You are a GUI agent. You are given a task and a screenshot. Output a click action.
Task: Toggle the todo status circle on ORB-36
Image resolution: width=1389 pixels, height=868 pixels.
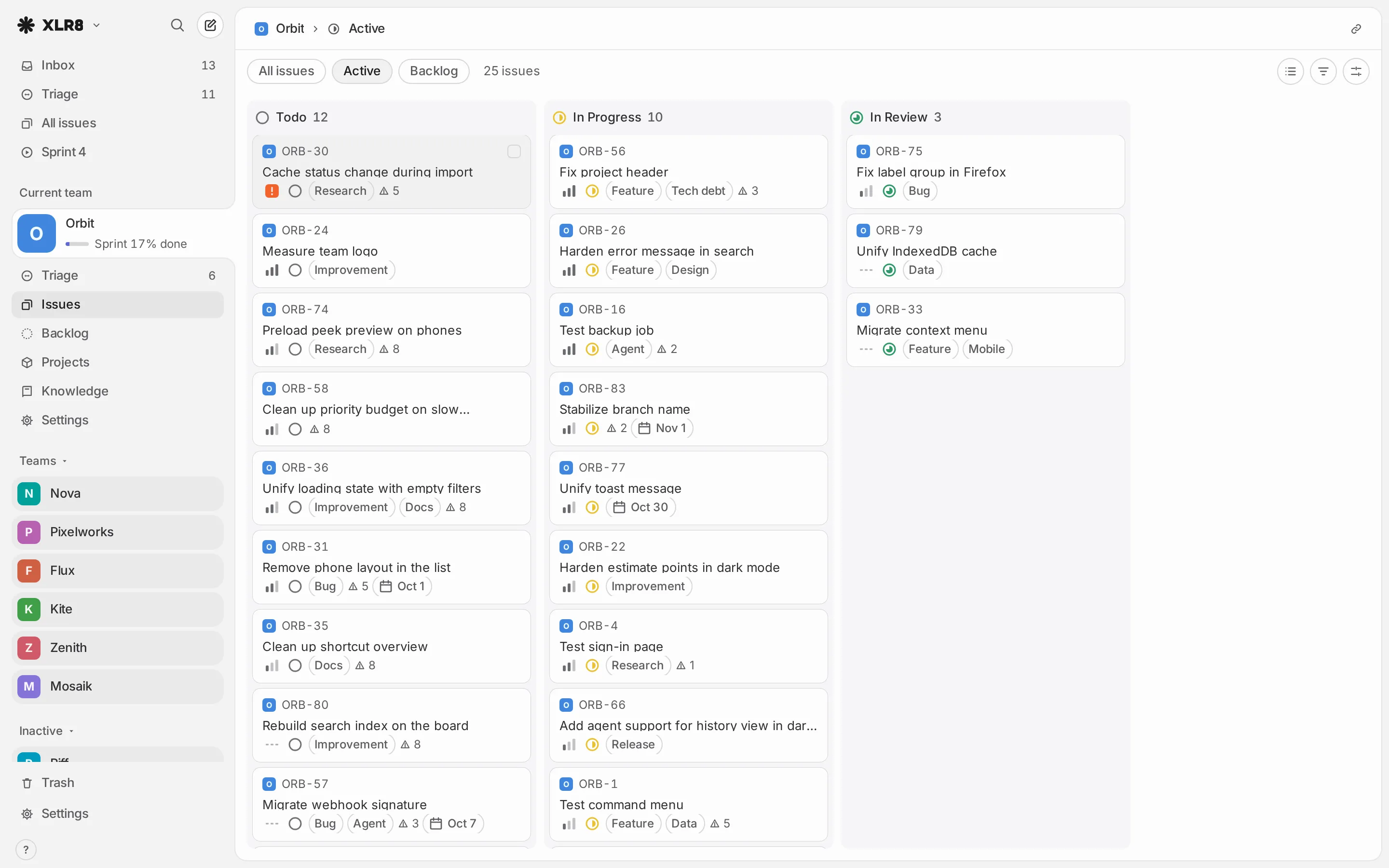tap(295, 507)
